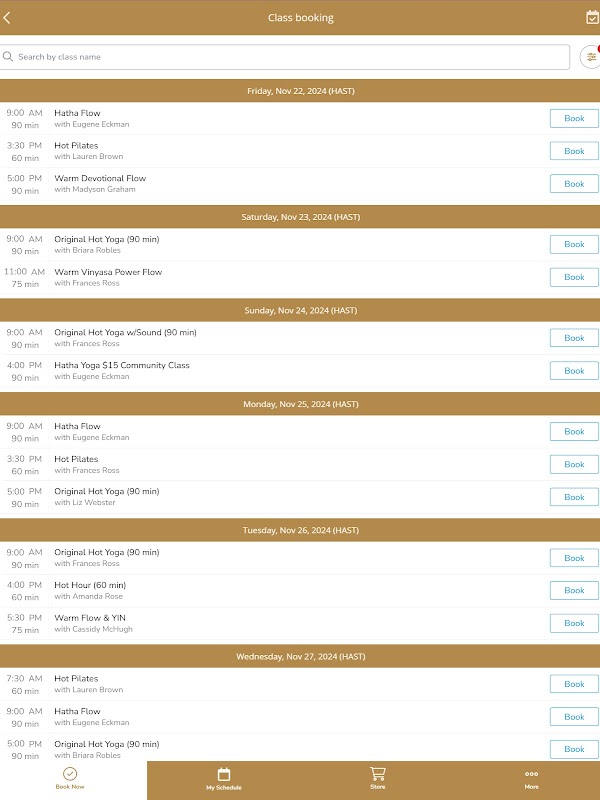This screenshot has width=600, height=800.
Task: Open Monday Original Hot Yoga with Liz Webster
Action: [x=106, y=492]
